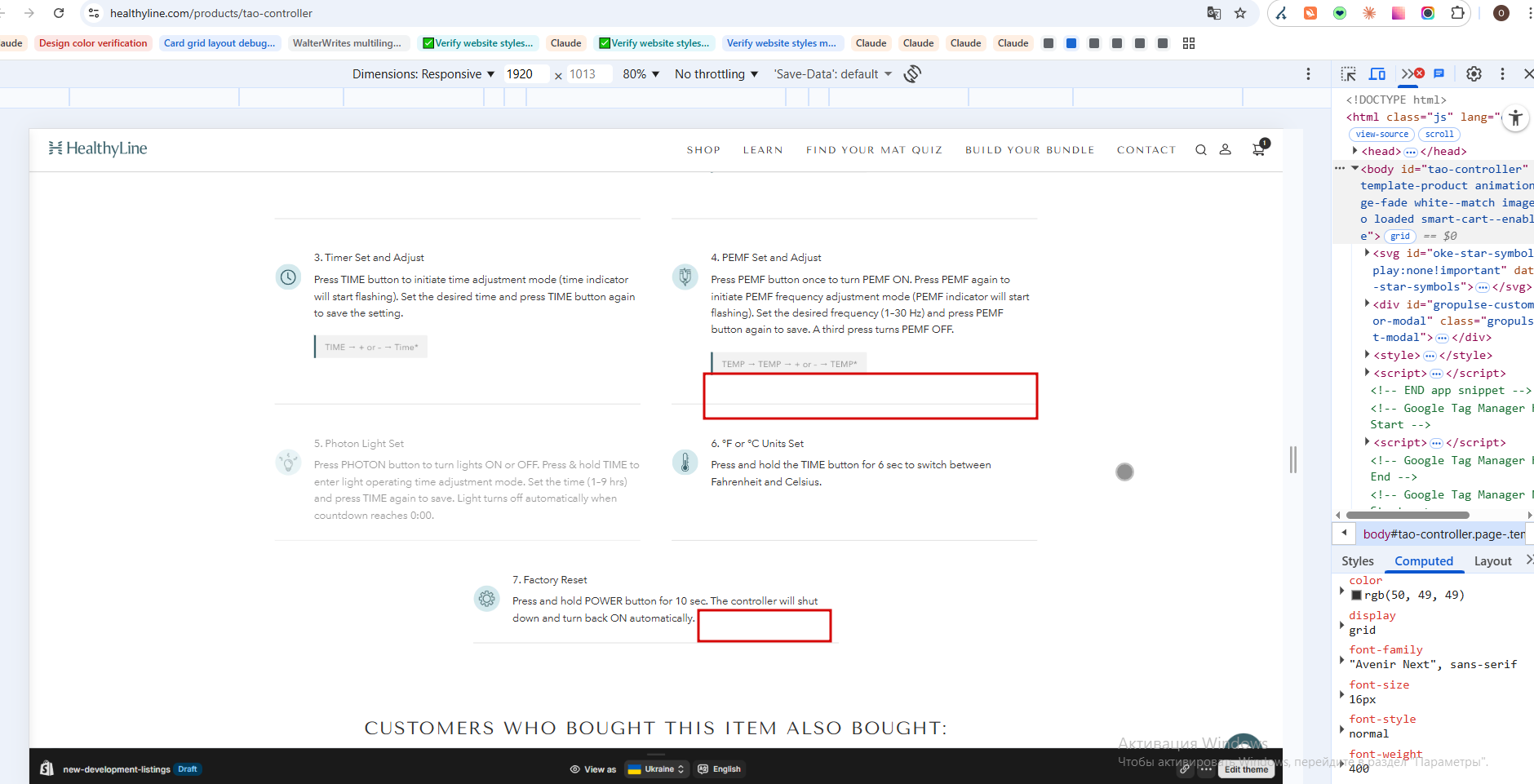Click the search icon in HealthyLine header
Screen dimensions: 1534x784
coord(1201,150)
